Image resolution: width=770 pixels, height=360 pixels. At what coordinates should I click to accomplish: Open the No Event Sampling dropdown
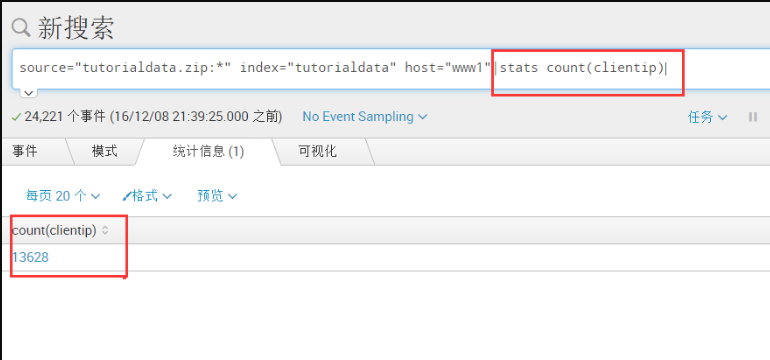coord(364,117)
